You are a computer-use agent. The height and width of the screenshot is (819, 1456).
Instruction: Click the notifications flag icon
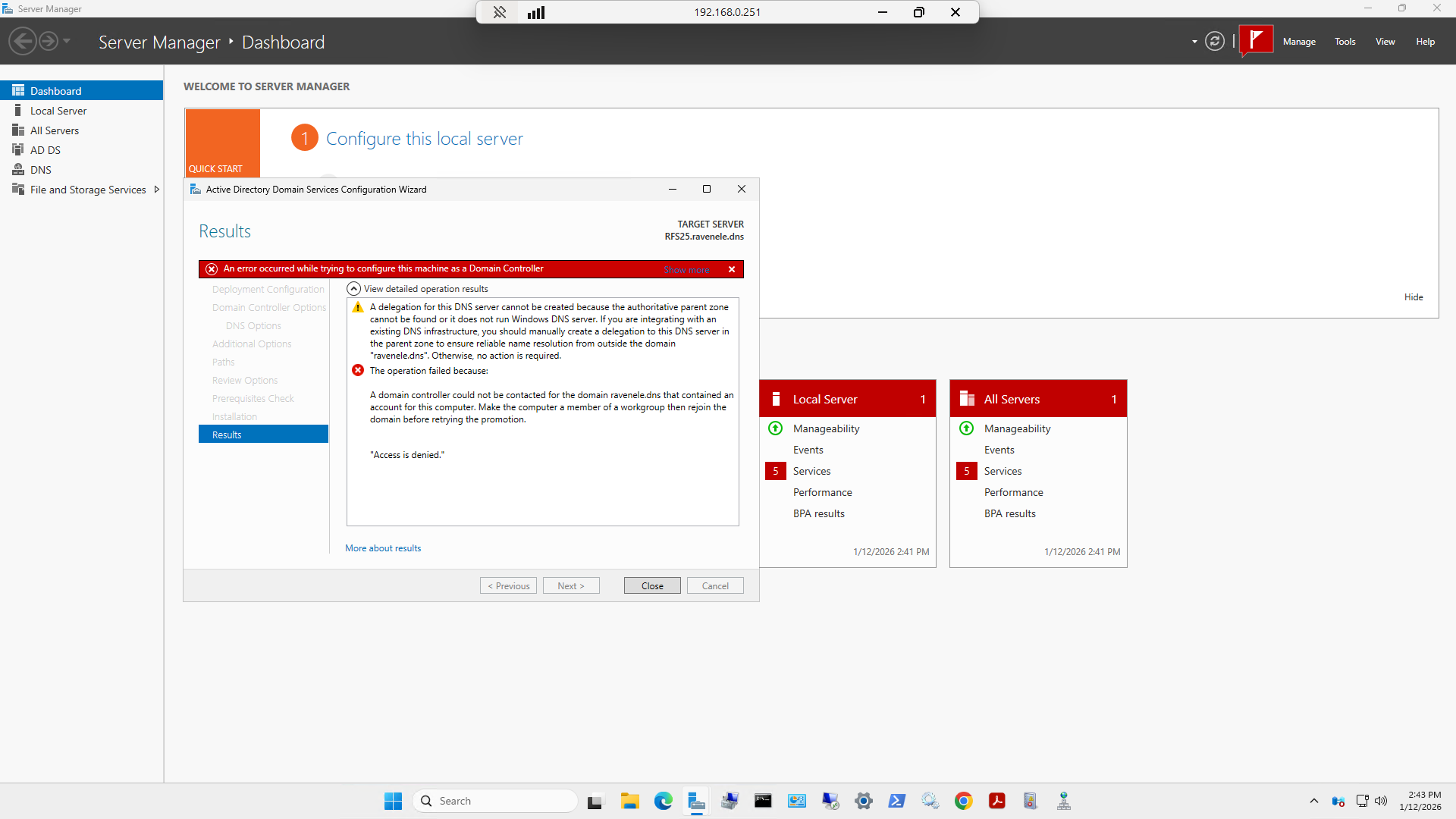pyautogui.click(x=1256, y=40)
